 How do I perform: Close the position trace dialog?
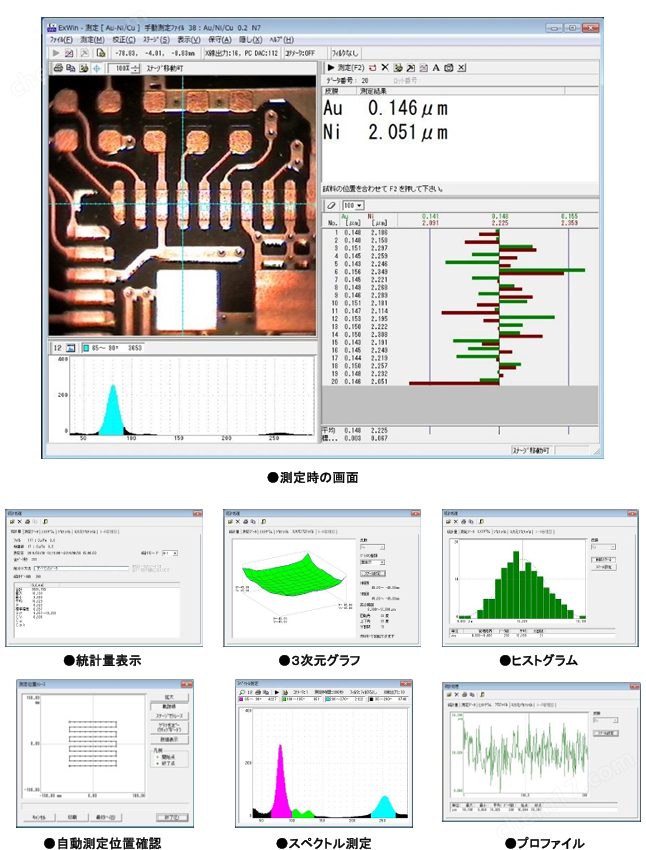pyautogui.click(x=186, y=684)
